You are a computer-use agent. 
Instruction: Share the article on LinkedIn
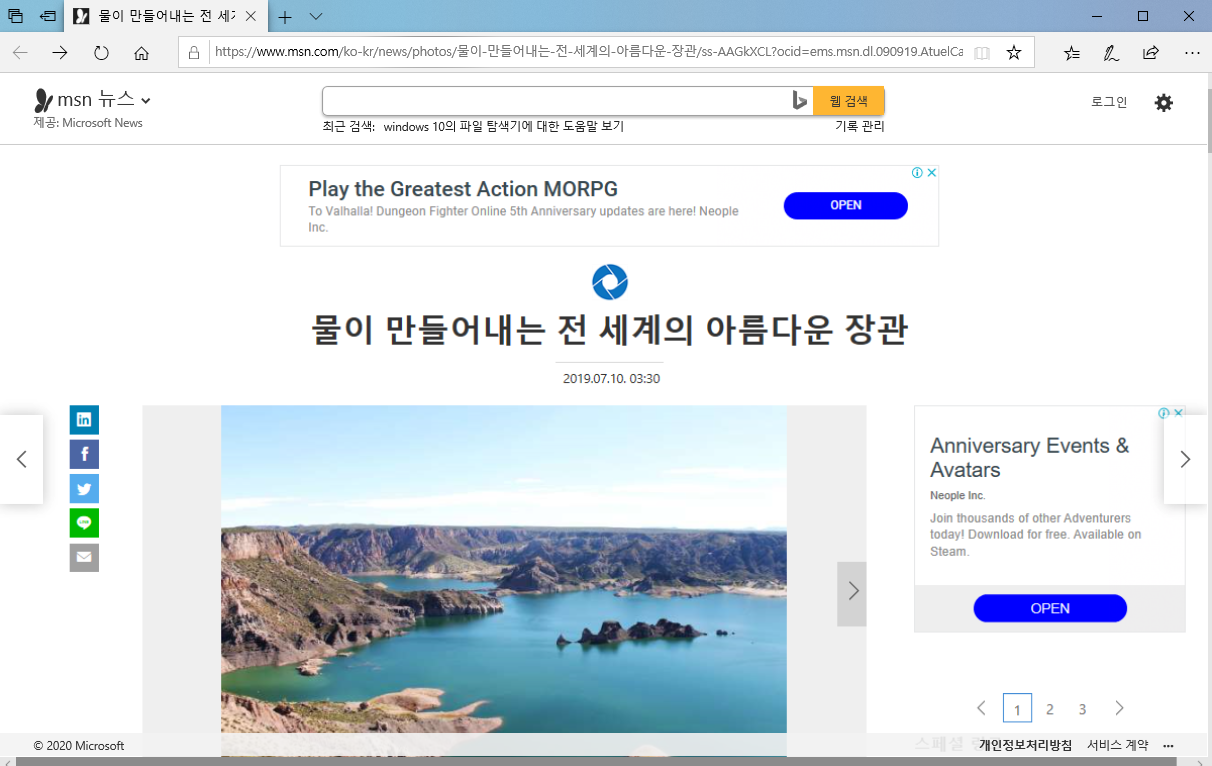point(84,420)
